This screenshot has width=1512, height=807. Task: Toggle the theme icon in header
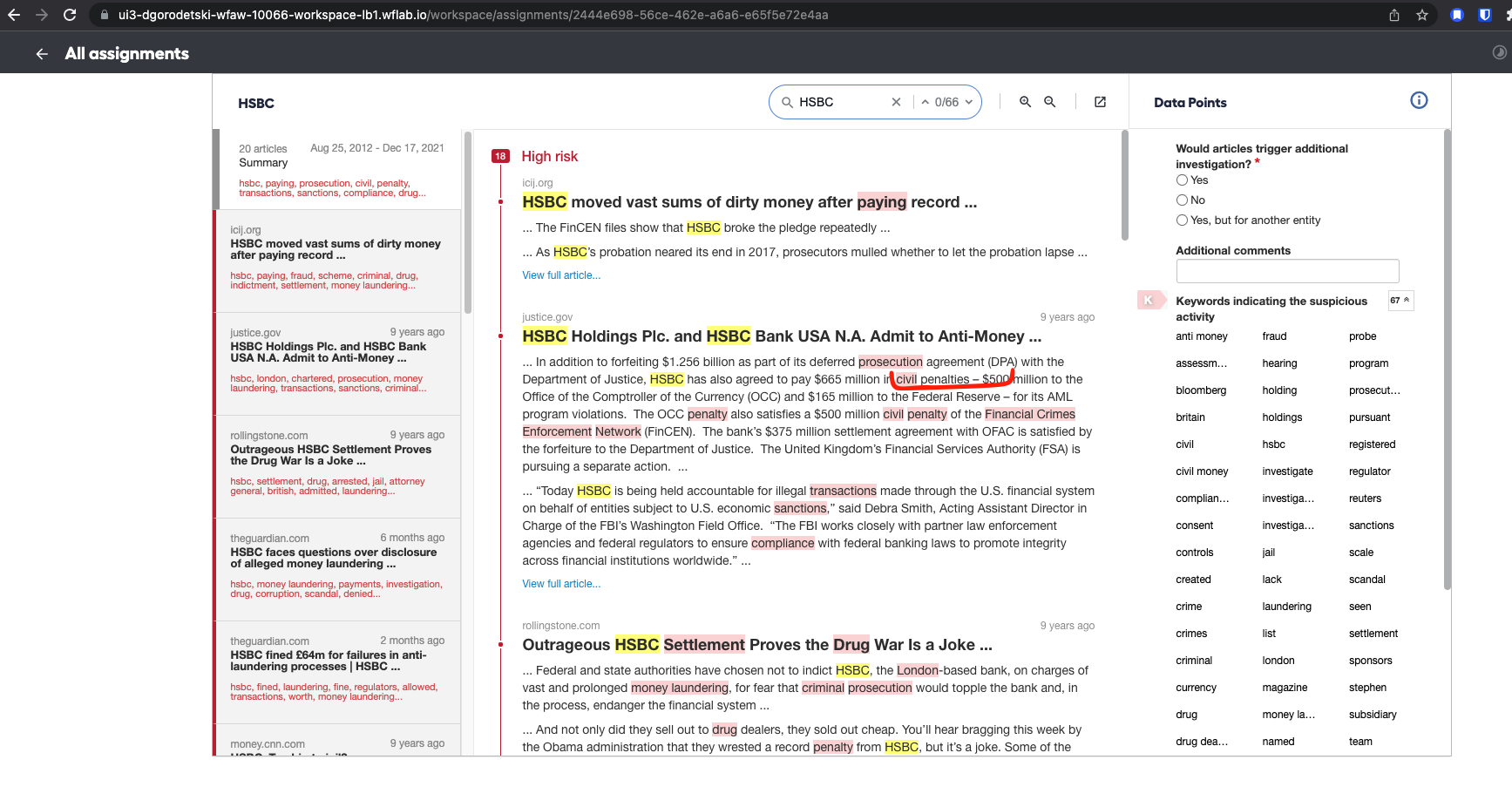click(x=1499, y=52)
